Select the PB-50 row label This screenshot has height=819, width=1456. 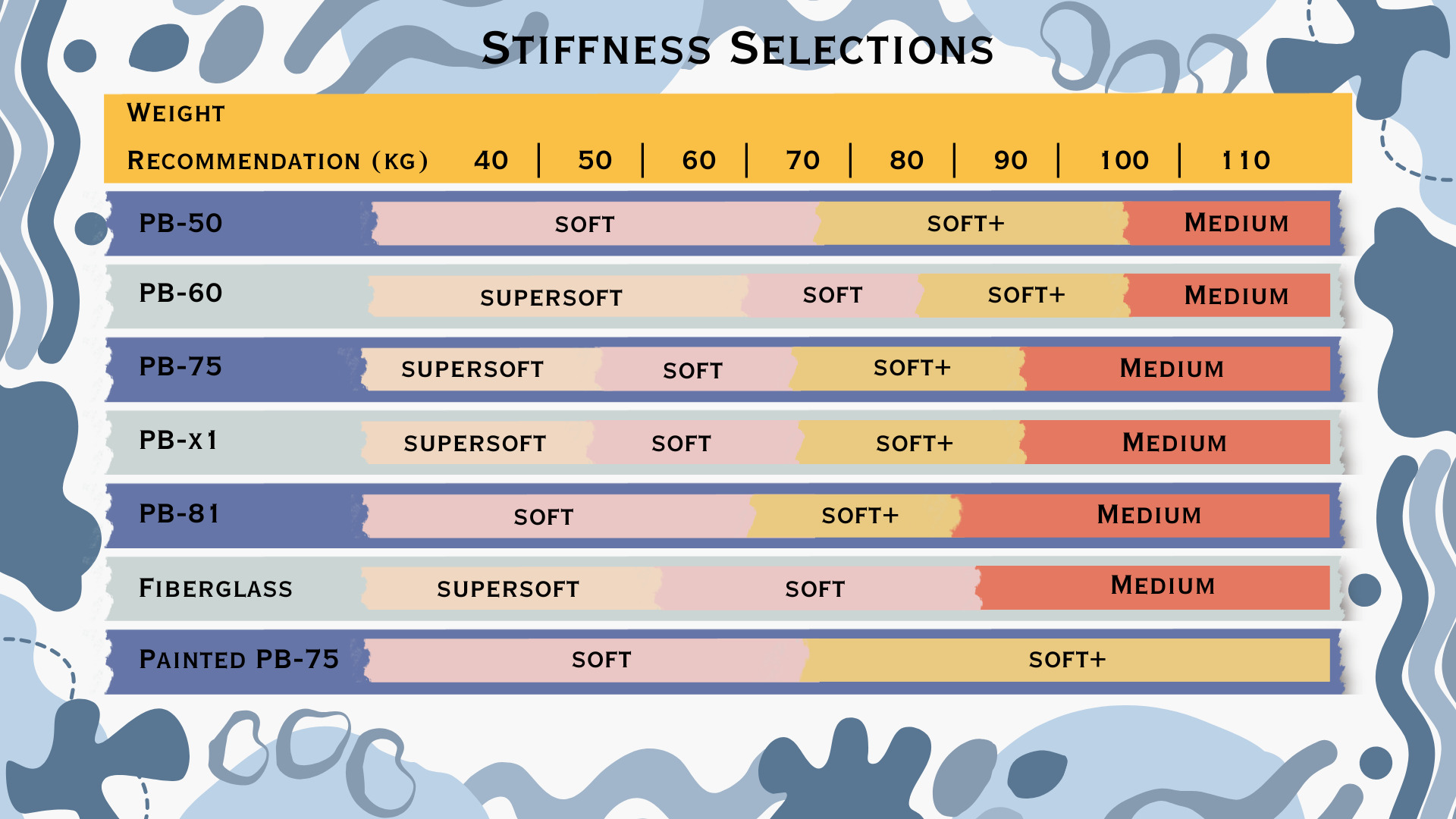coord(180,223)
